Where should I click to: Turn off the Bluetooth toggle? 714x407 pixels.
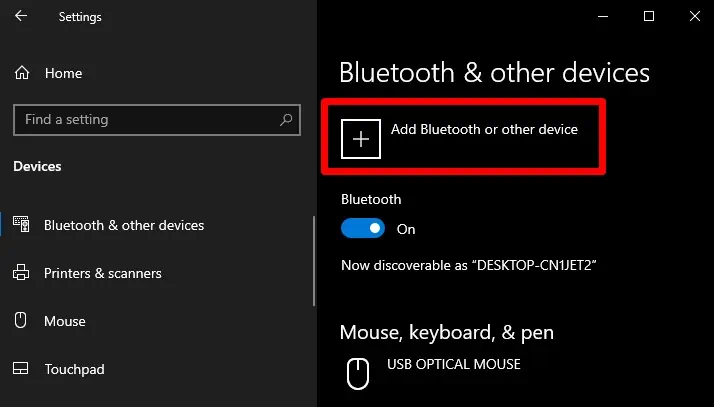pos(362,229)
